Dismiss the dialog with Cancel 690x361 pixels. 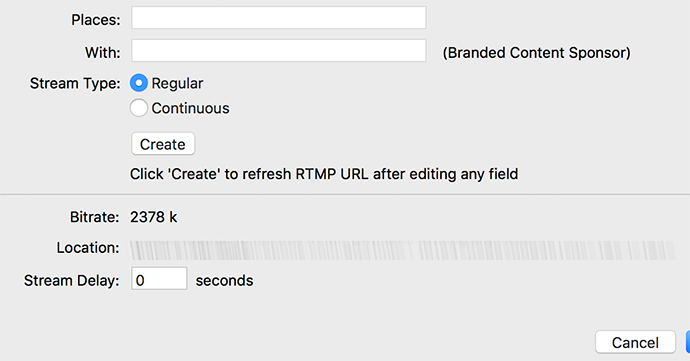(x=635, y=343)
